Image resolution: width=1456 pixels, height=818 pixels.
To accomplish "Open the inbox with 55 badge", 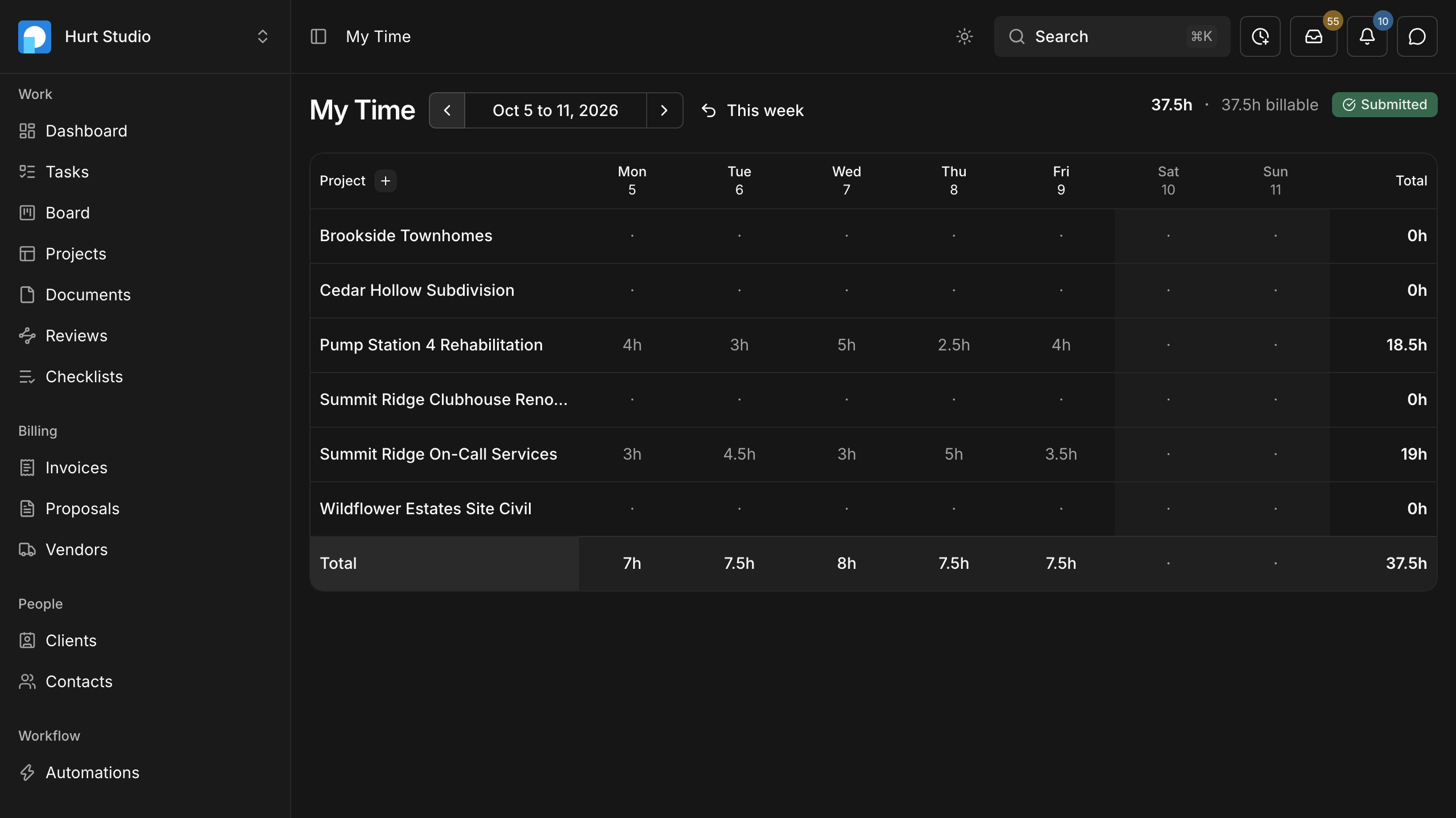I will pyautogui.click(x=1314, y=36).
